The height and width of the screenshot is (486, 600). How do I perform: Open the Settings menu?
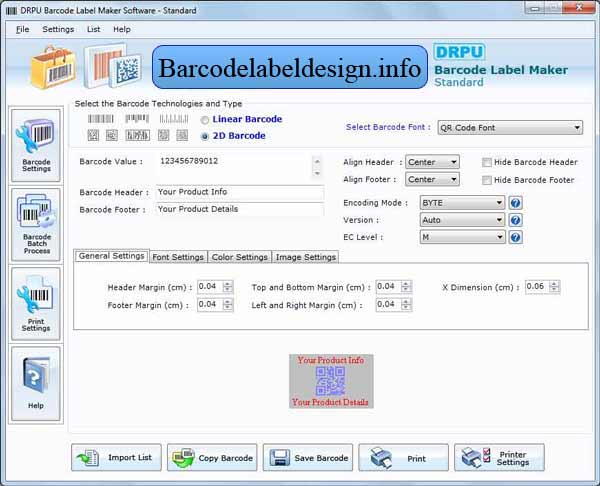pyautogui.click(x=58, y=29)
